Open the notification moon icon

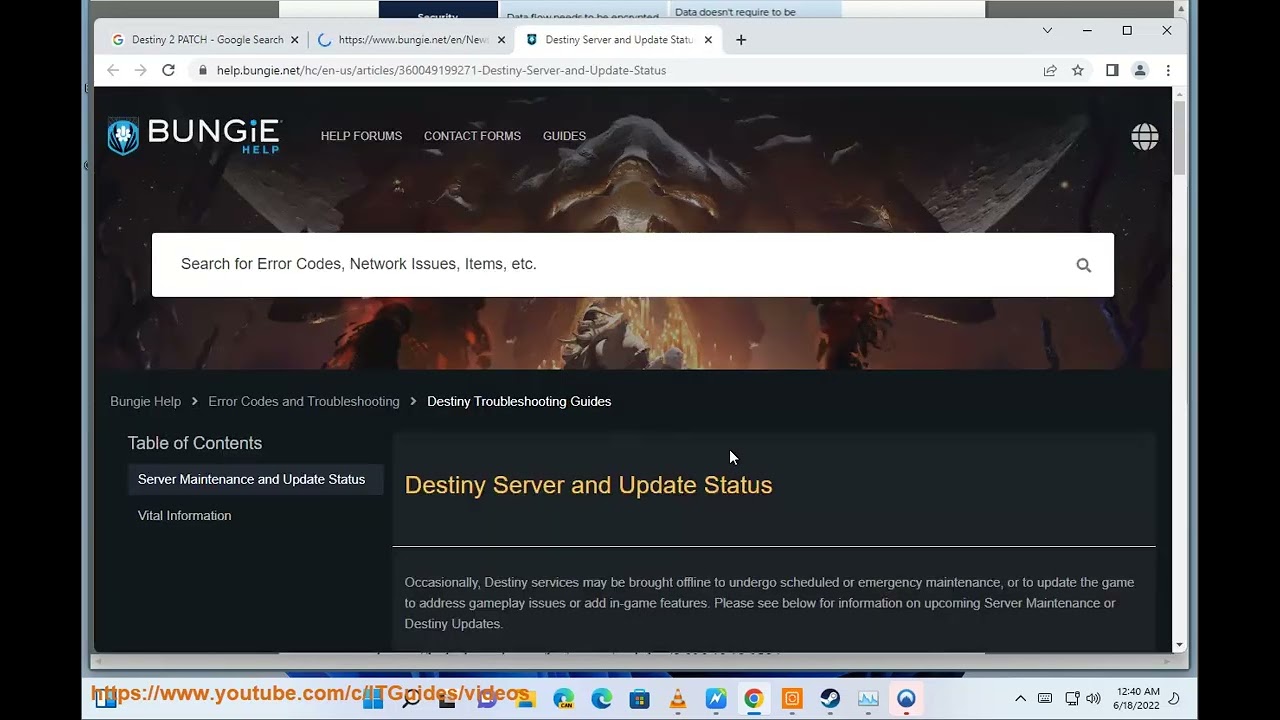(x=1175, y=698)
